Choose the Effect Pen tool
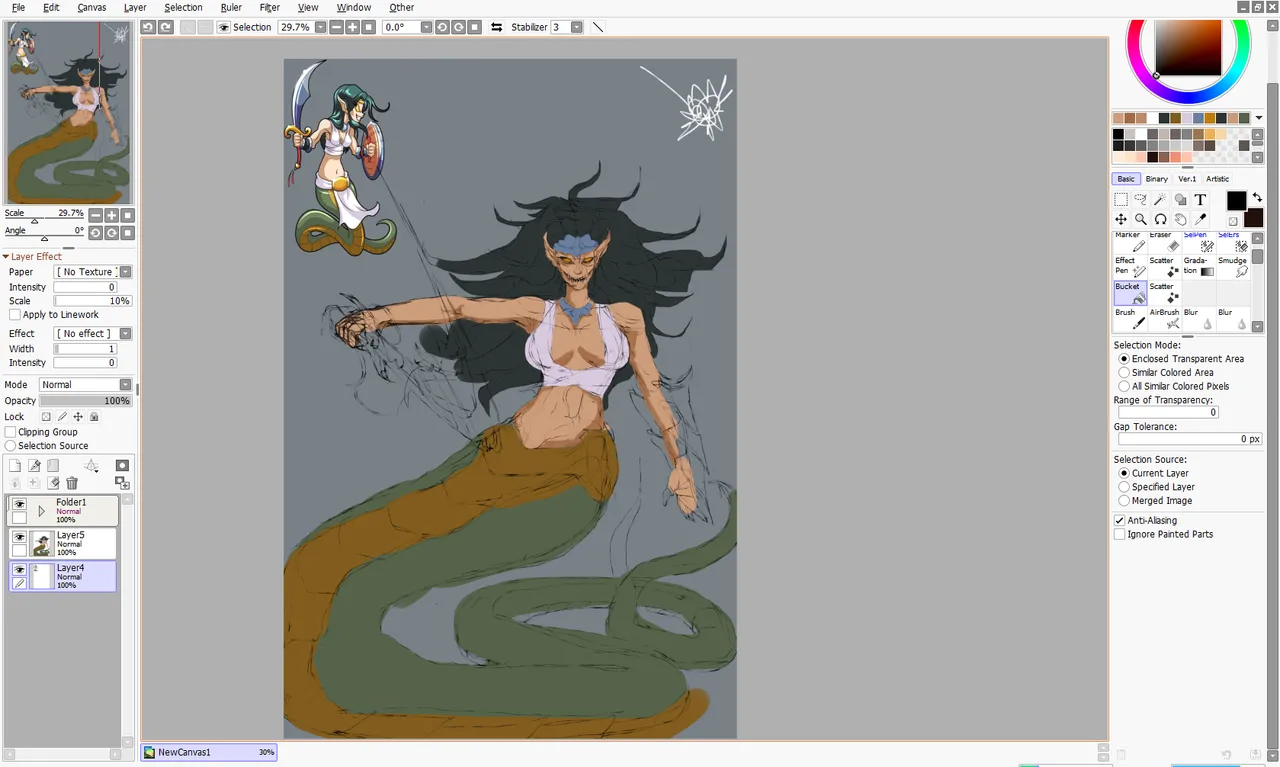Screen dimensions: 1280x767 tap(1130, 267)
